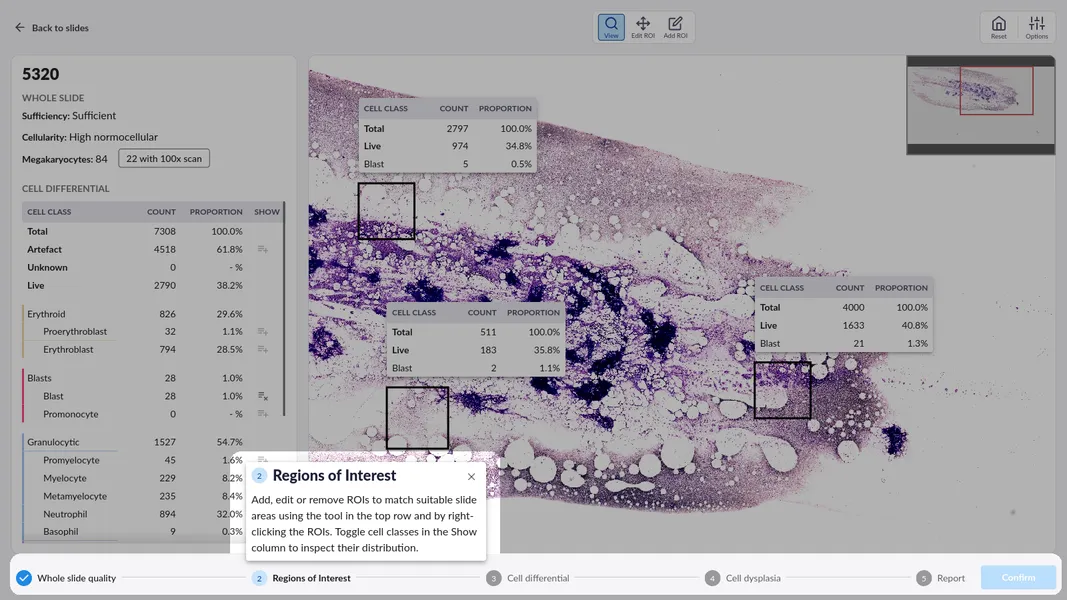Open the Options sliders panel

coord(1036,27)
